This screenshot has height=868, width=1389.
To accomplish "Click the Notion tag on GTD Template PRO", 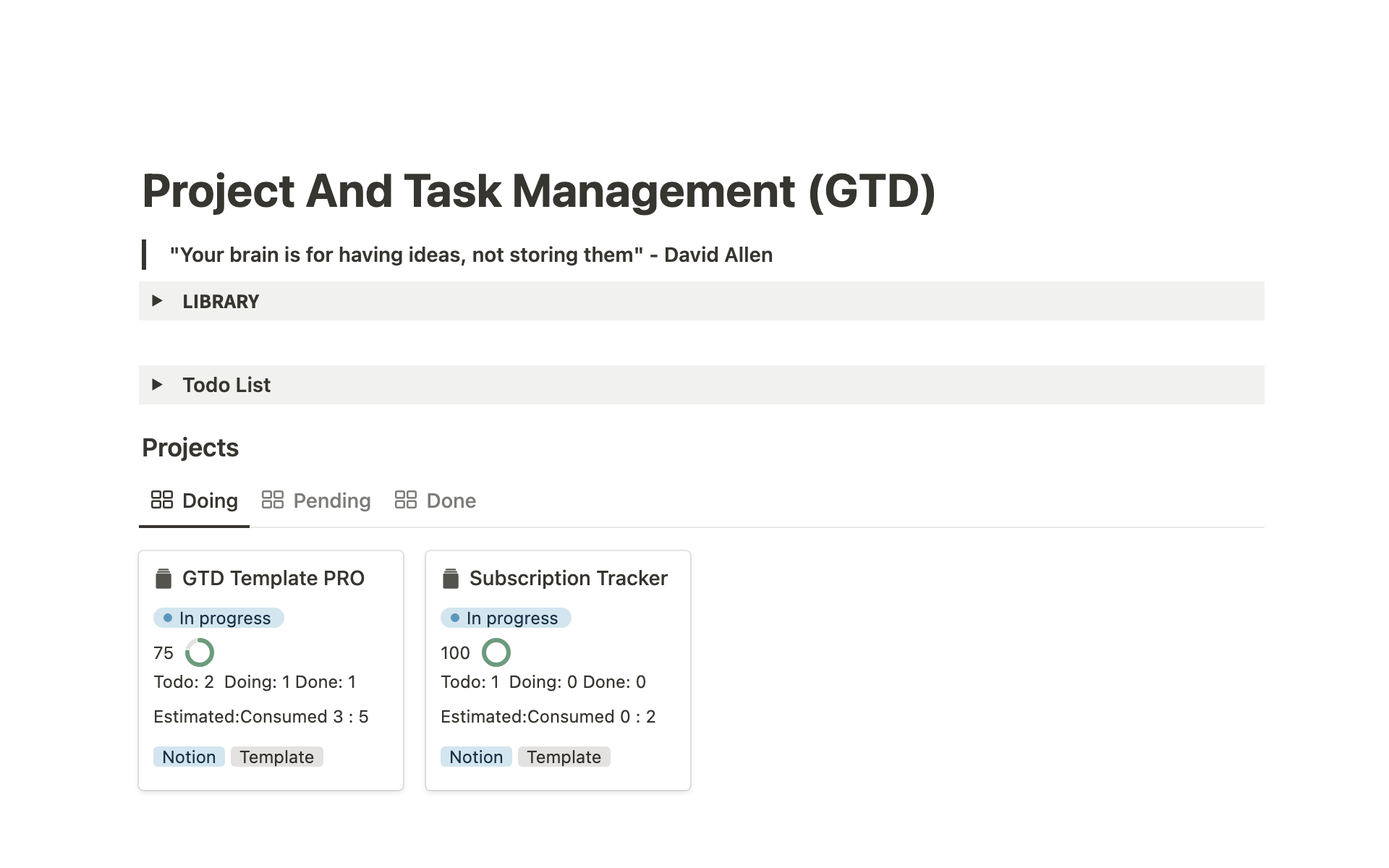I will pyautogui.click(x=189, y=757).
